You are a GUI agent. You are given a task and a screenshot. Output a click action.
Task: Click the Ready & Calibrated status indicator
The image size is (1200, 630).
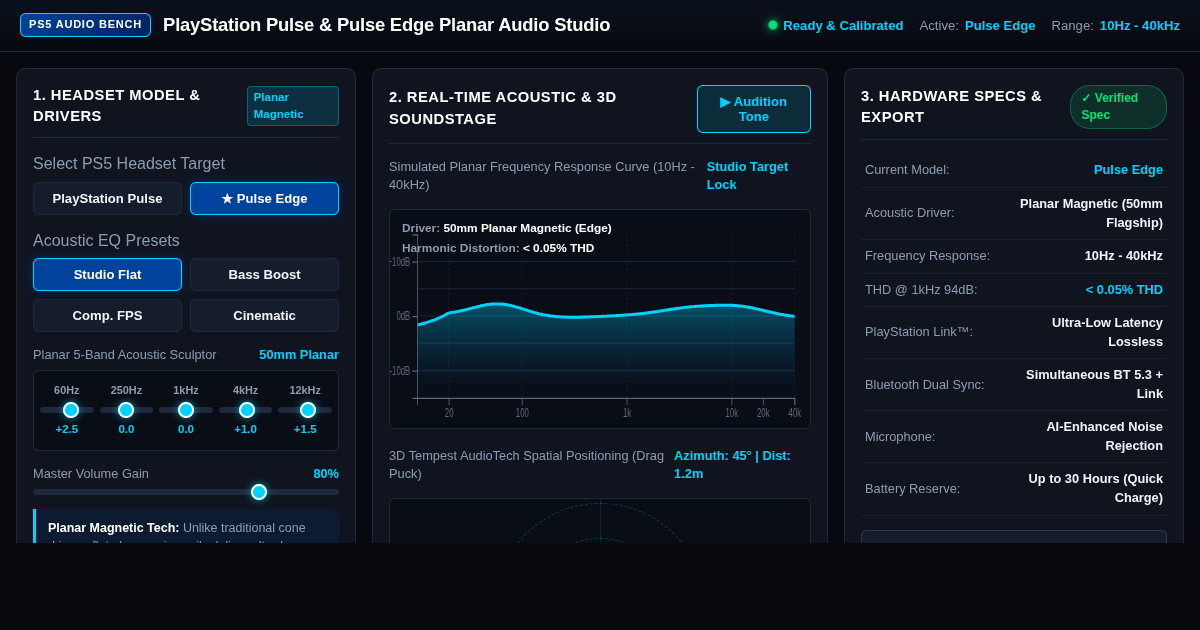(x=835, y=25)
